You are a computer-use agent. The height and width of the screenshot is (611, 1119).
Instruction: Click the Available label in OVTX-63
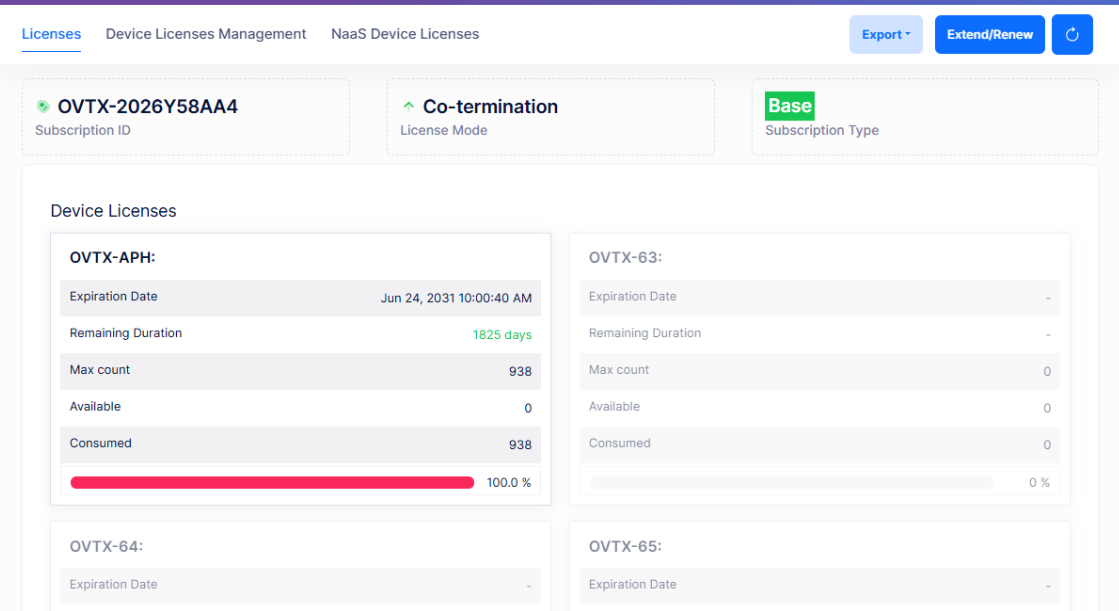coord(614,406)
